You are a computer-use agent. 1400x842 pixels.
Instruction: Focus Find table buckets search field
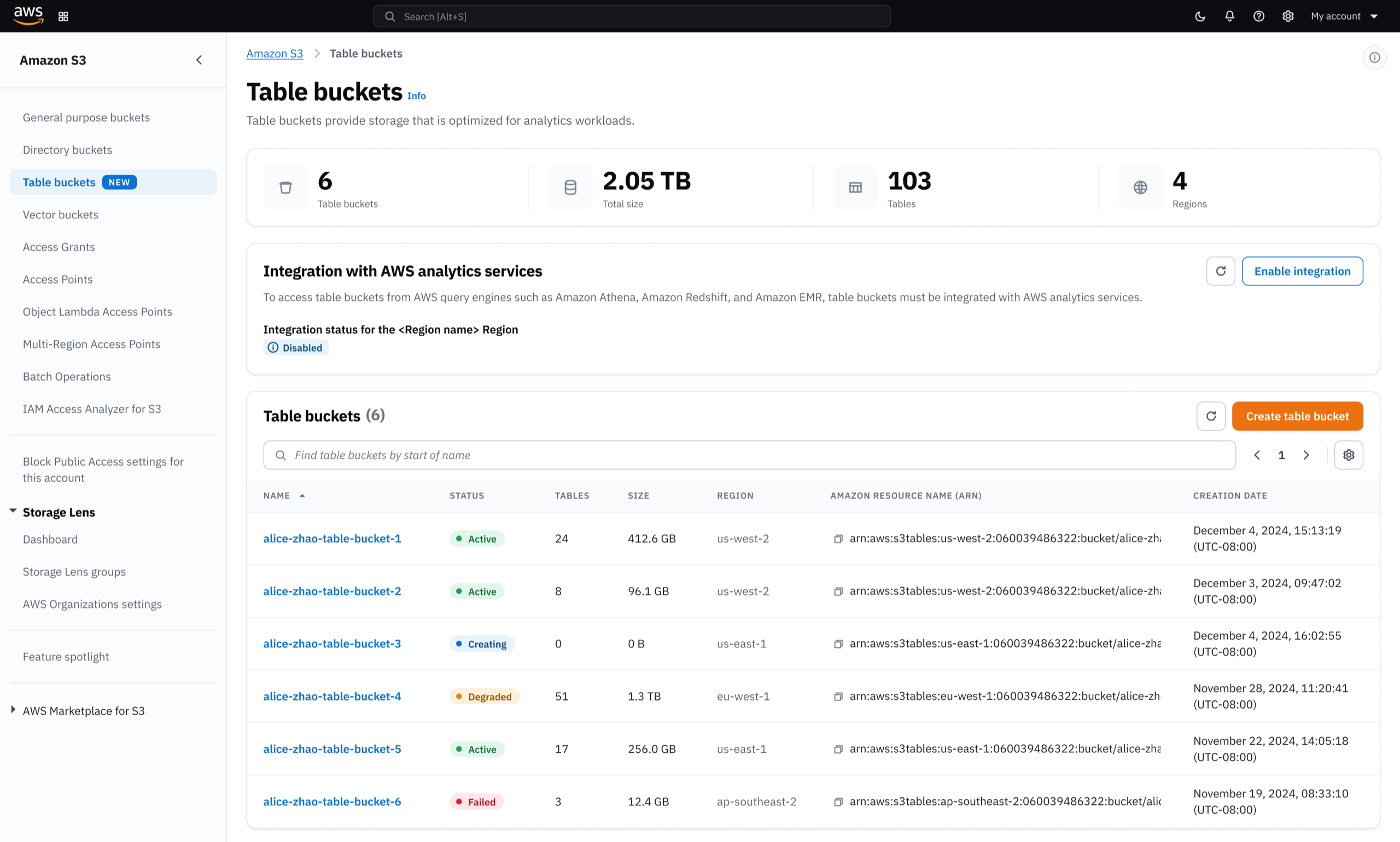[749, 455]
